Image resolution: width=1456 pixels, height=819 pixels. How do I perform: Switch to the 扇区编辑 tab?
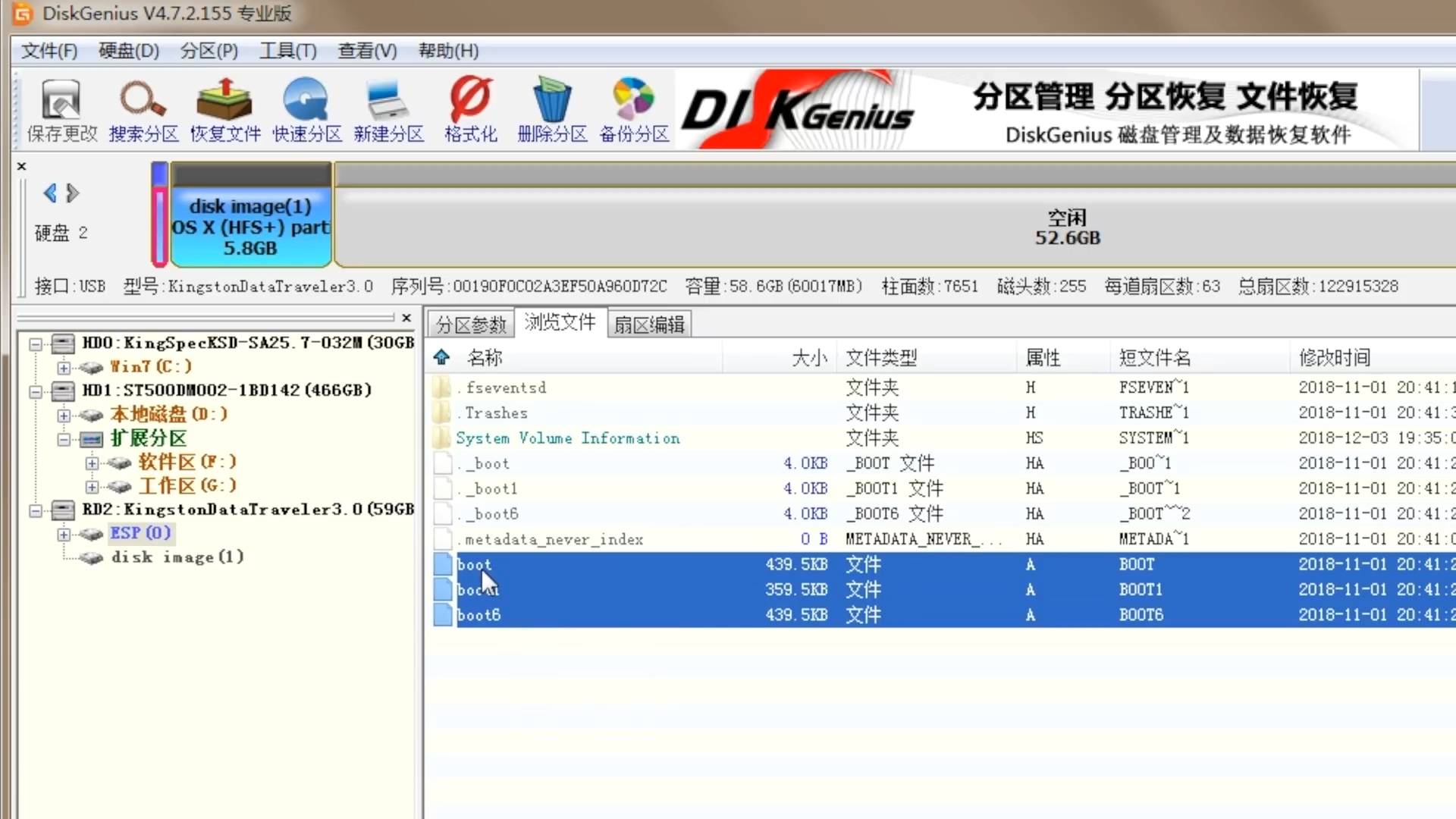click(649, 322)
